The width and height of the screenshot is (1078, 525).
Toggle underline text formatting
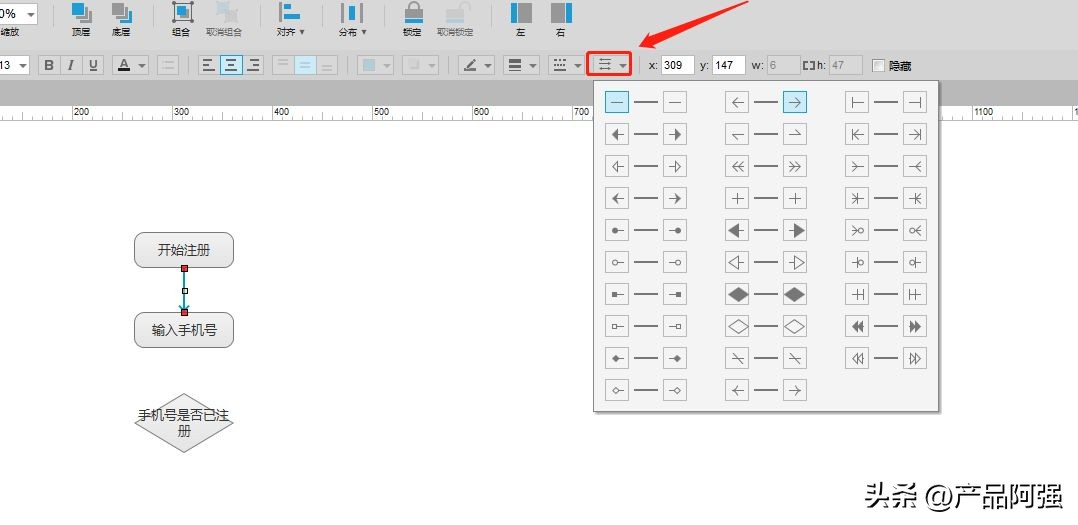(x=93, y=65)
